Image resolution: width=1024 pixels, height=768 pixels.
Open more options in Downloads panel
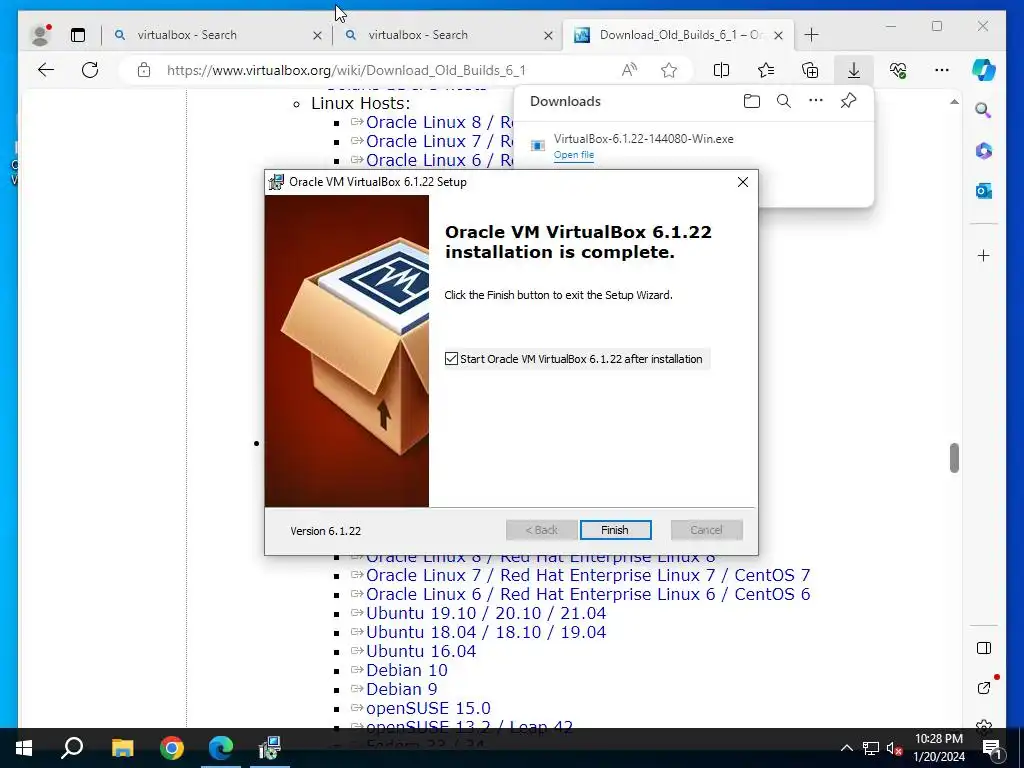816,101
